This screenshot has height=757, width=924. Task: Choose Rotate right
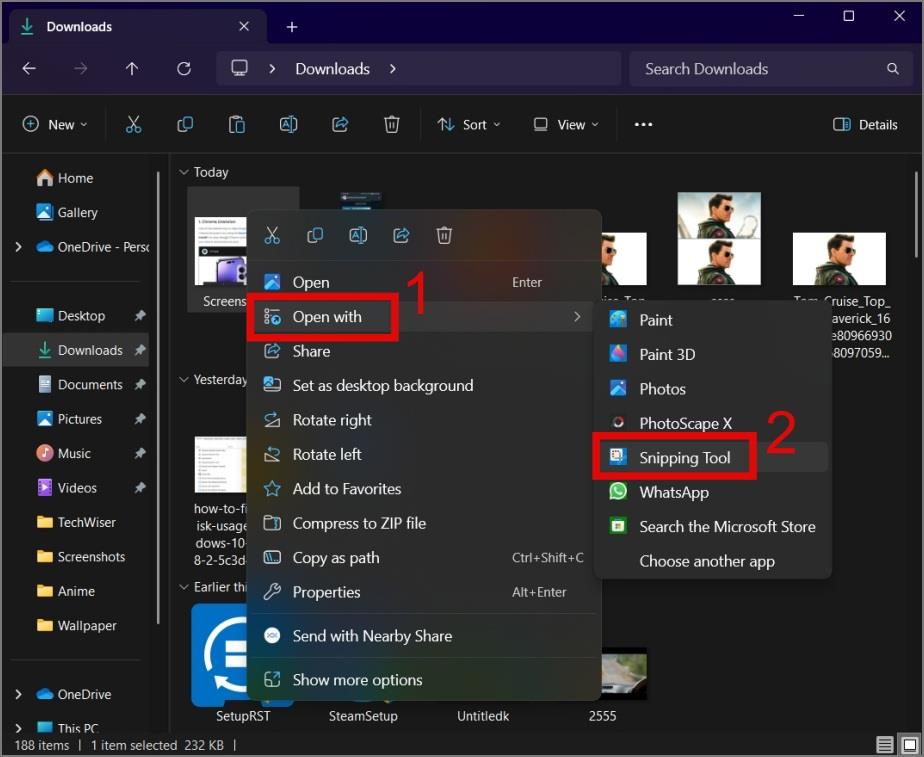[419, 420]
